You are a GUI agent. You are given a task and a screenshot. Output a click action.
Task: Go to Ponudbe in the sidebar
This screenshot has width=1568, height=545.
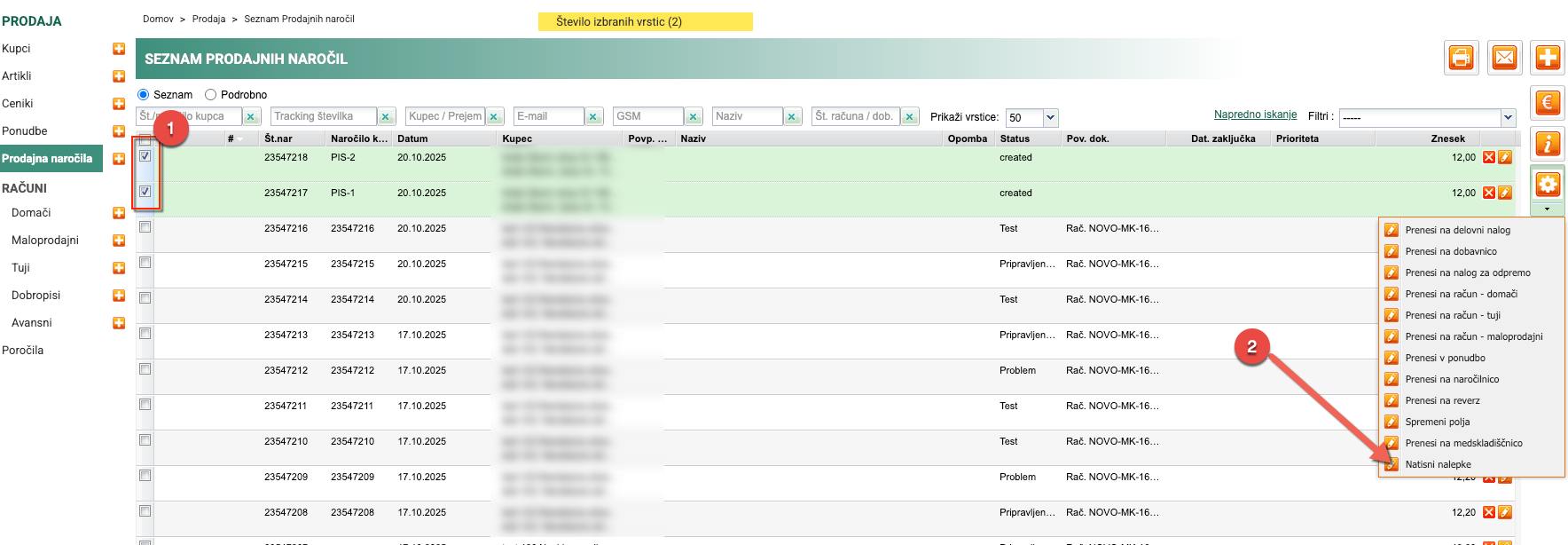(25, 131)
